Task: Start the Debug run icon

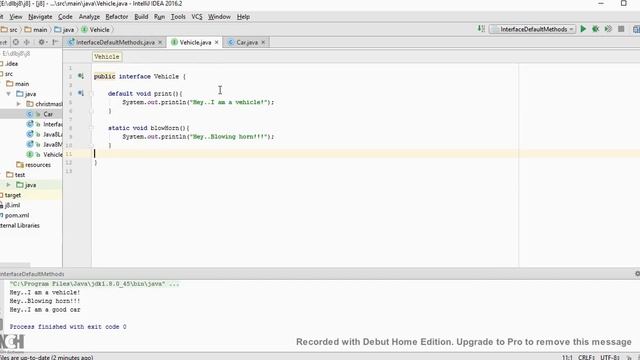Action: tap(596, 29)
